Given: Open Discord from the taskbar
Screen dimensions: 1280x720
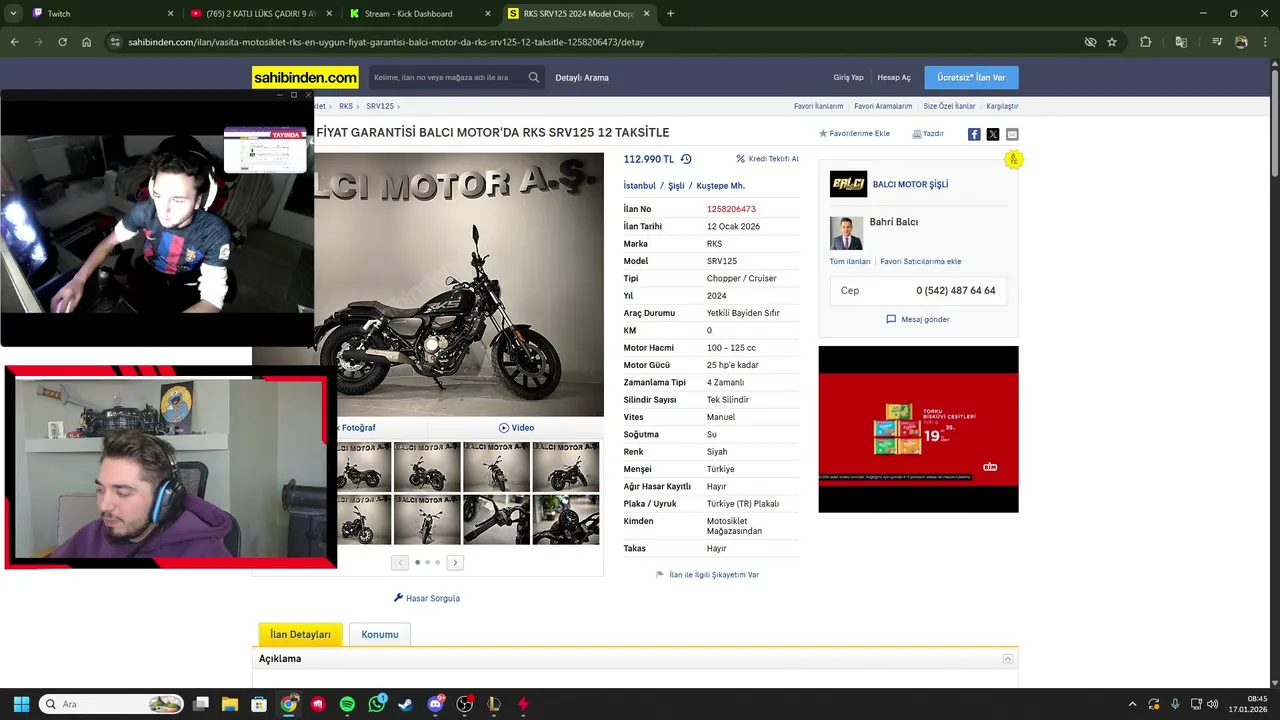Looking at the screenshot, I should [435, 704].
